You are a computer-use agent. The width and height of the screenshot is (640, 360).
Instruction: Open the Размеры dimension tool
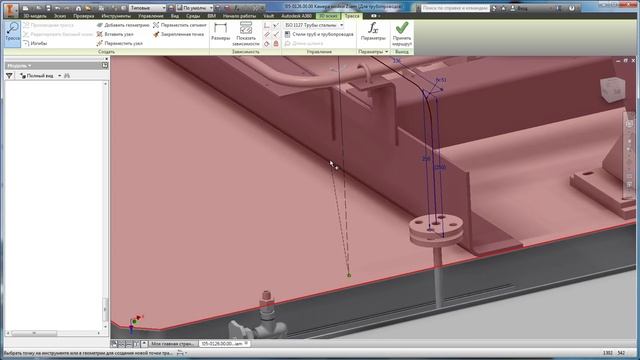point(220,32)
